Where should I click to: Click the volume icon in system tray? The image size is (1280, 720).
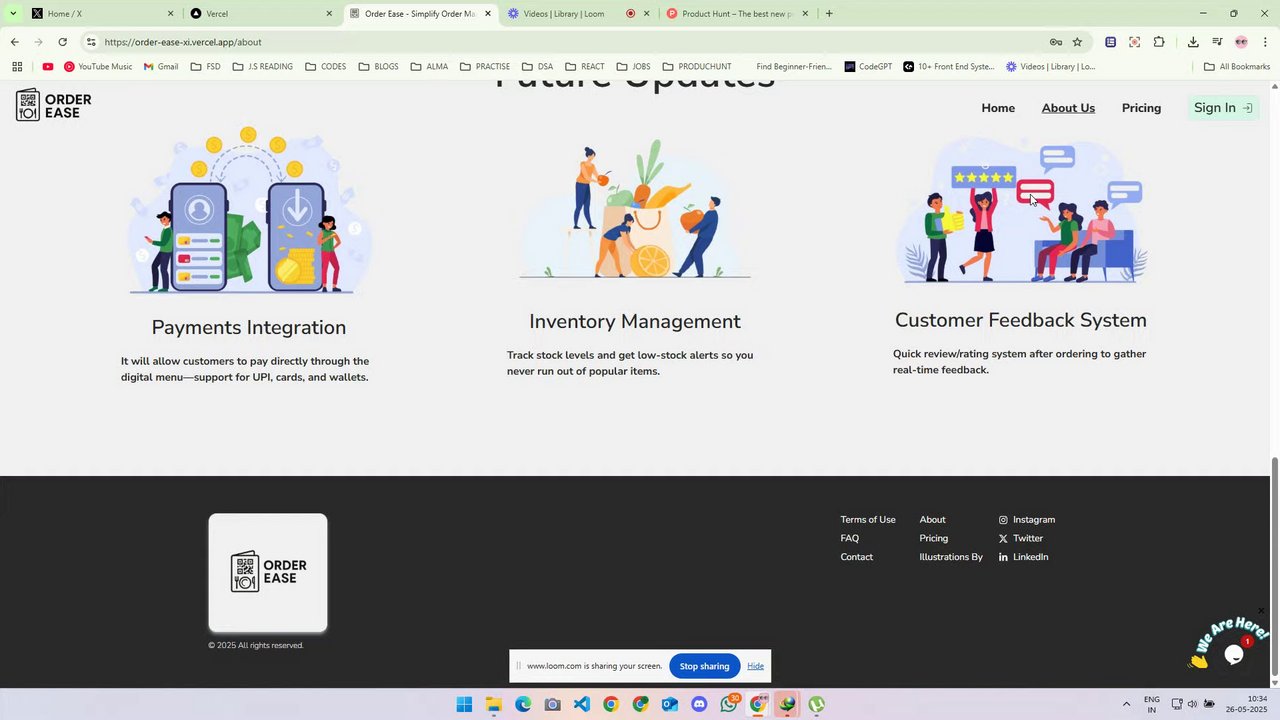point(1192,704)
